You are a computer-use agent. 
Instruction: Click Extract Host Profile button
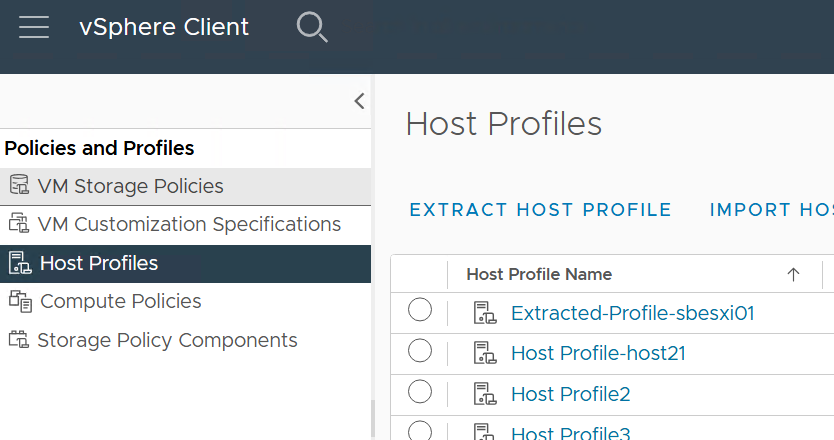pos(541,210)
